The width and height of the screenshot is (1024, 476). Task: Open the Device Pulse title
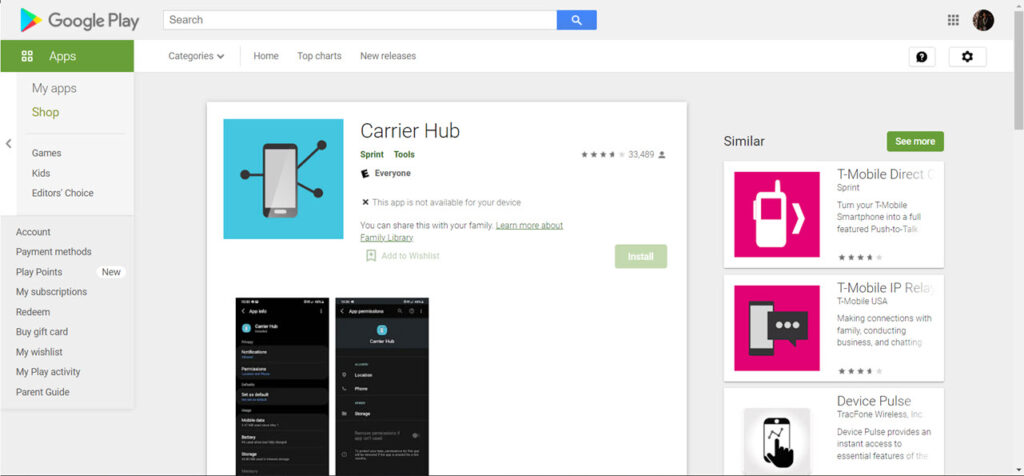pos(874,401)
